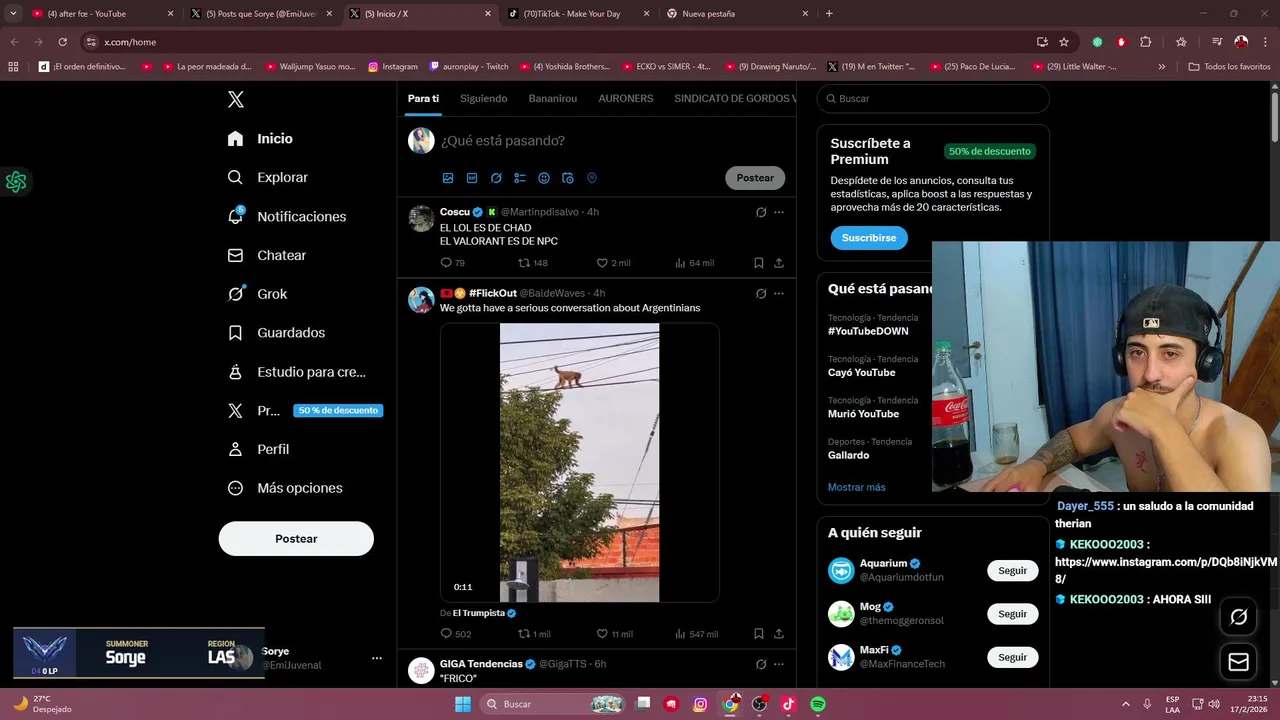Click the Buscar search field on X
The image size is (1280, 720).
click(933, 99)
